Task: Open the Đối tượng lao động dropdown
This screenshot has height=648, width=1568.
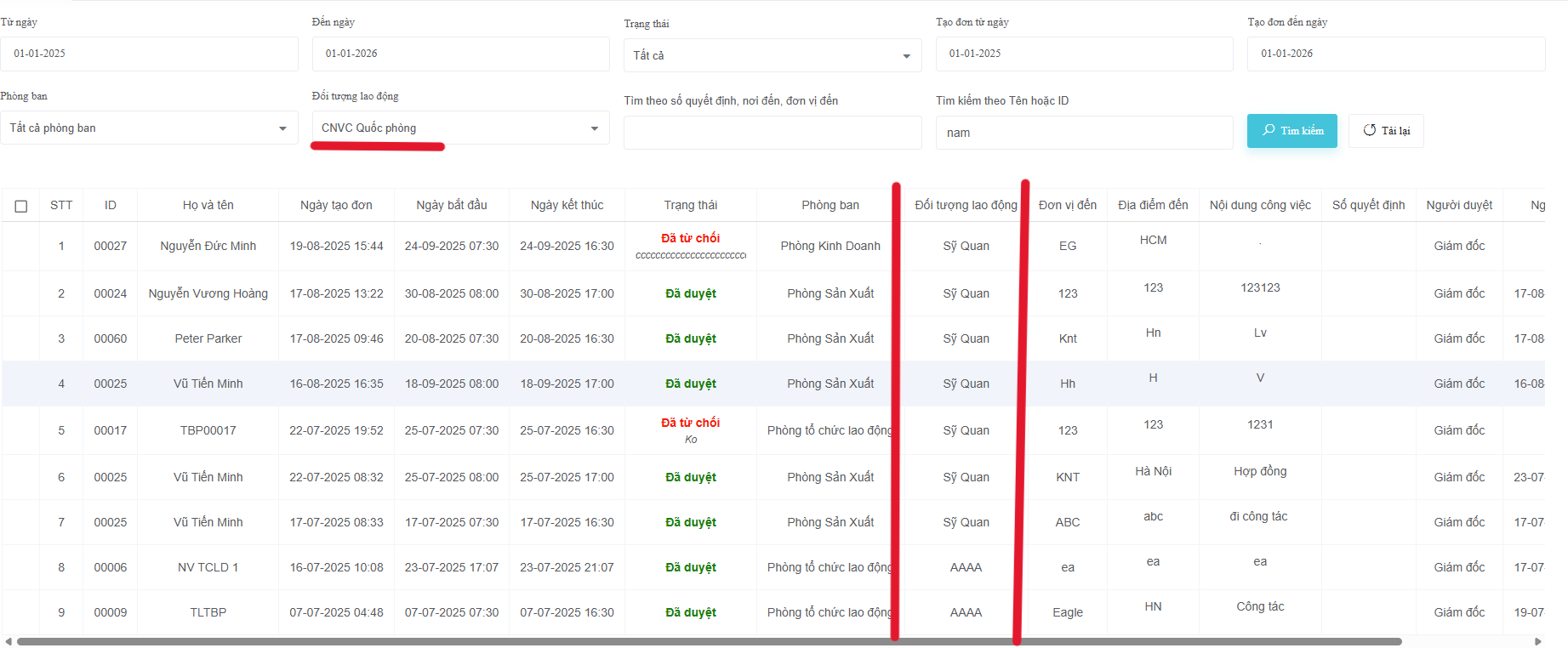Action: click(x=460, y=128)
